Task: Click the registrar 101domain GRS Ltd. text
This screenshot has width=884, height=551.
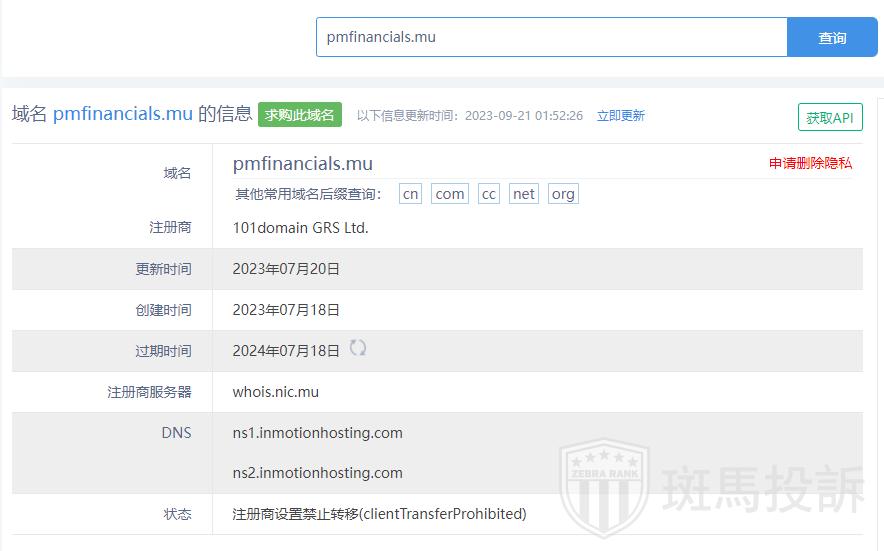Action: [300, 228]
